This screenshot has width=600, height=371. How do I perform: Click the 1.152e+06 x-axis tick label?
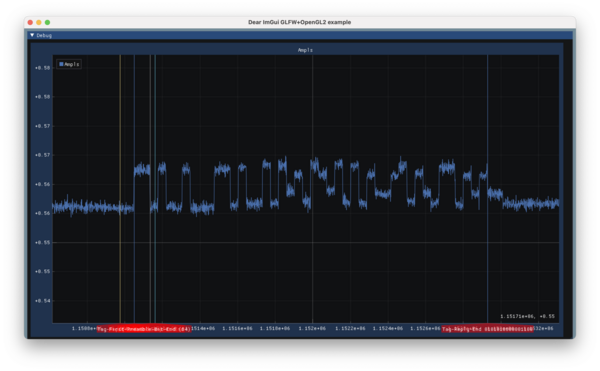pyautogui.click(x=312, y=328)
